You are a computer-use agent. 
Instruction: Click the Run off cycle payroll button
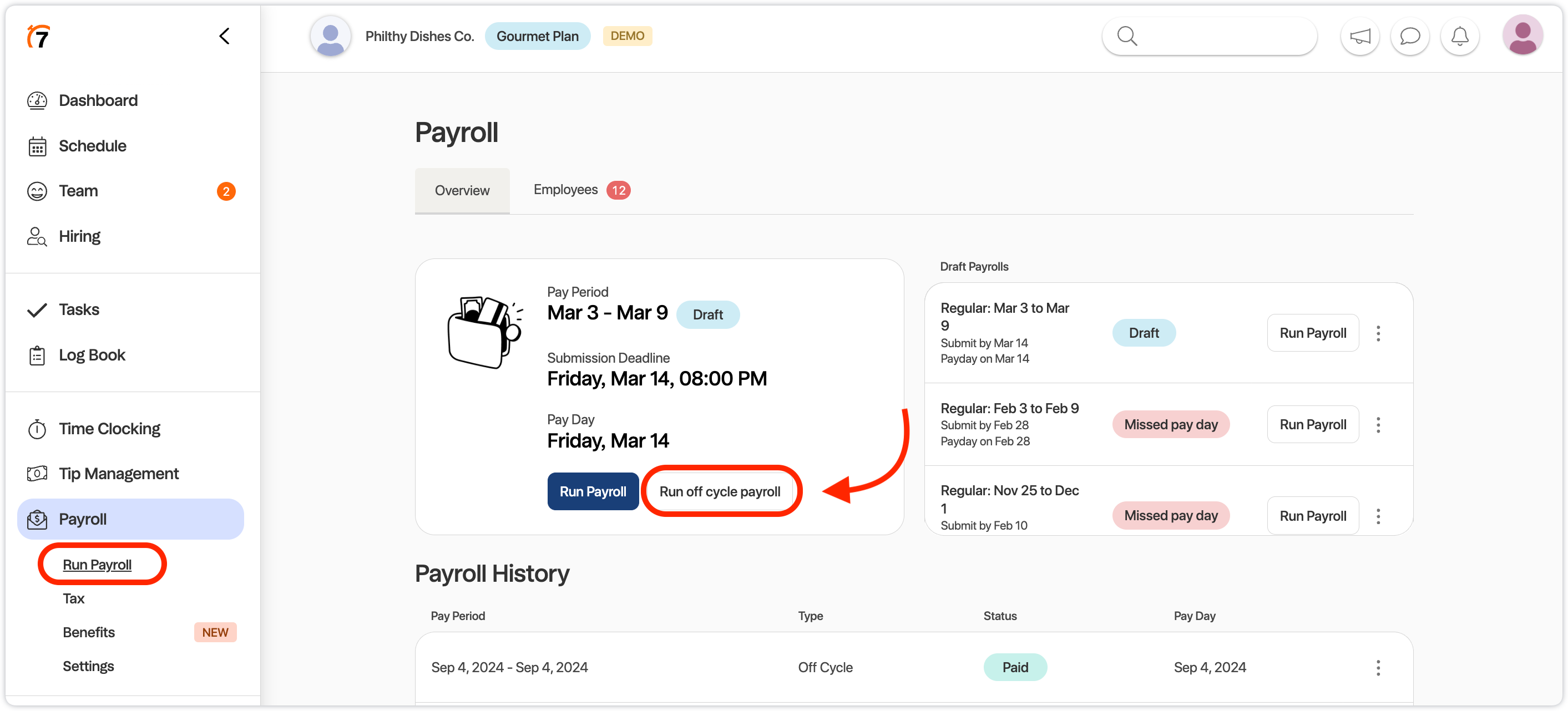coord(720,491)
